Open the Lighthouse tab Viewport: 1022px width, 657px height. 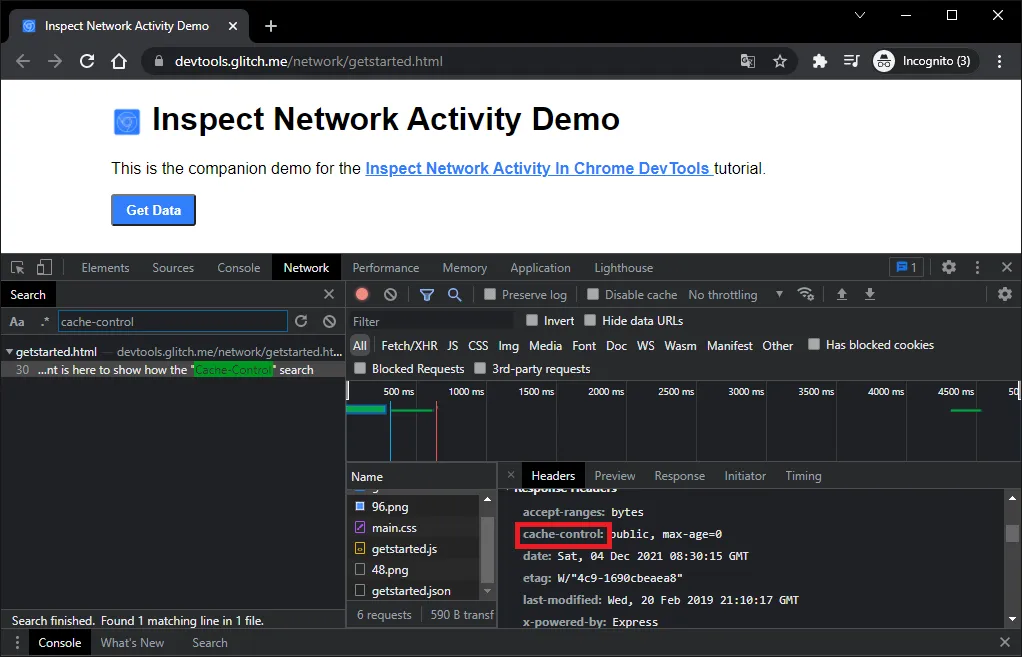(624, 268)
